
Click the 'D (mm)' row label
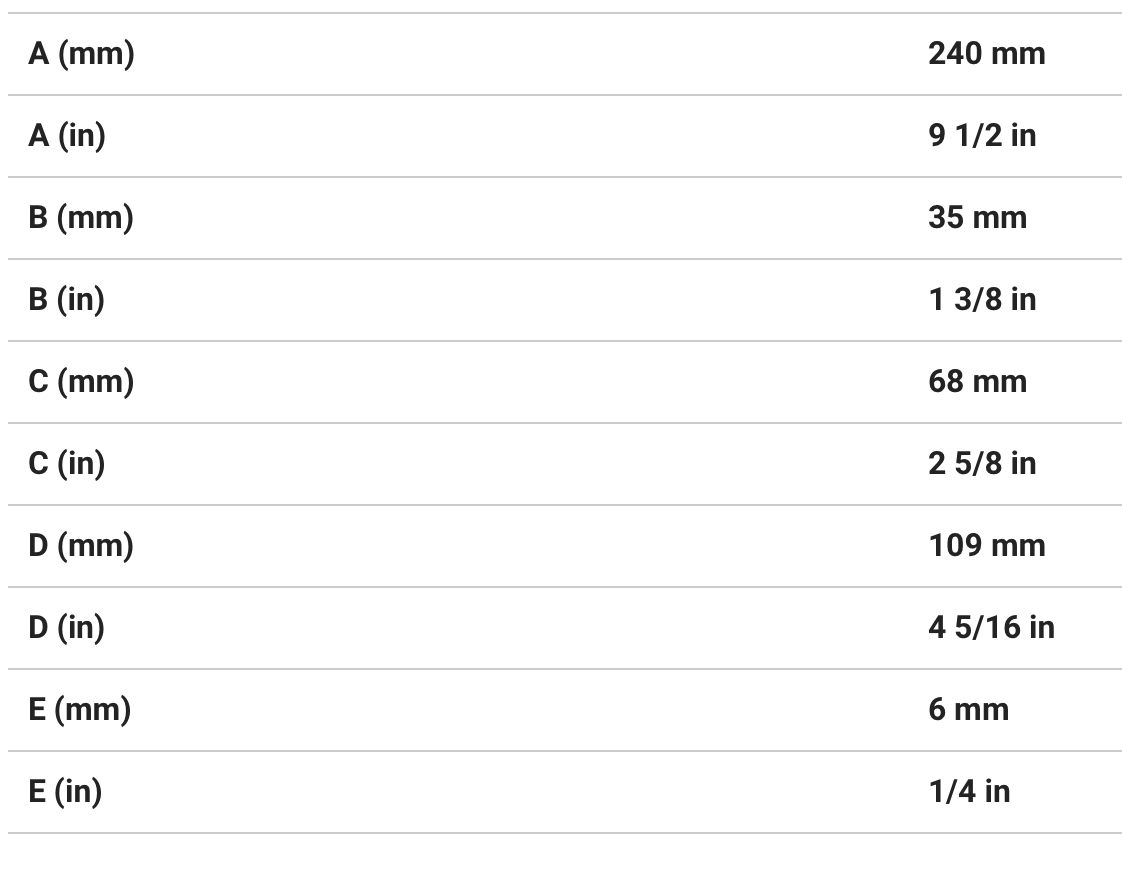pyautogui.click(x=81, y=546)
